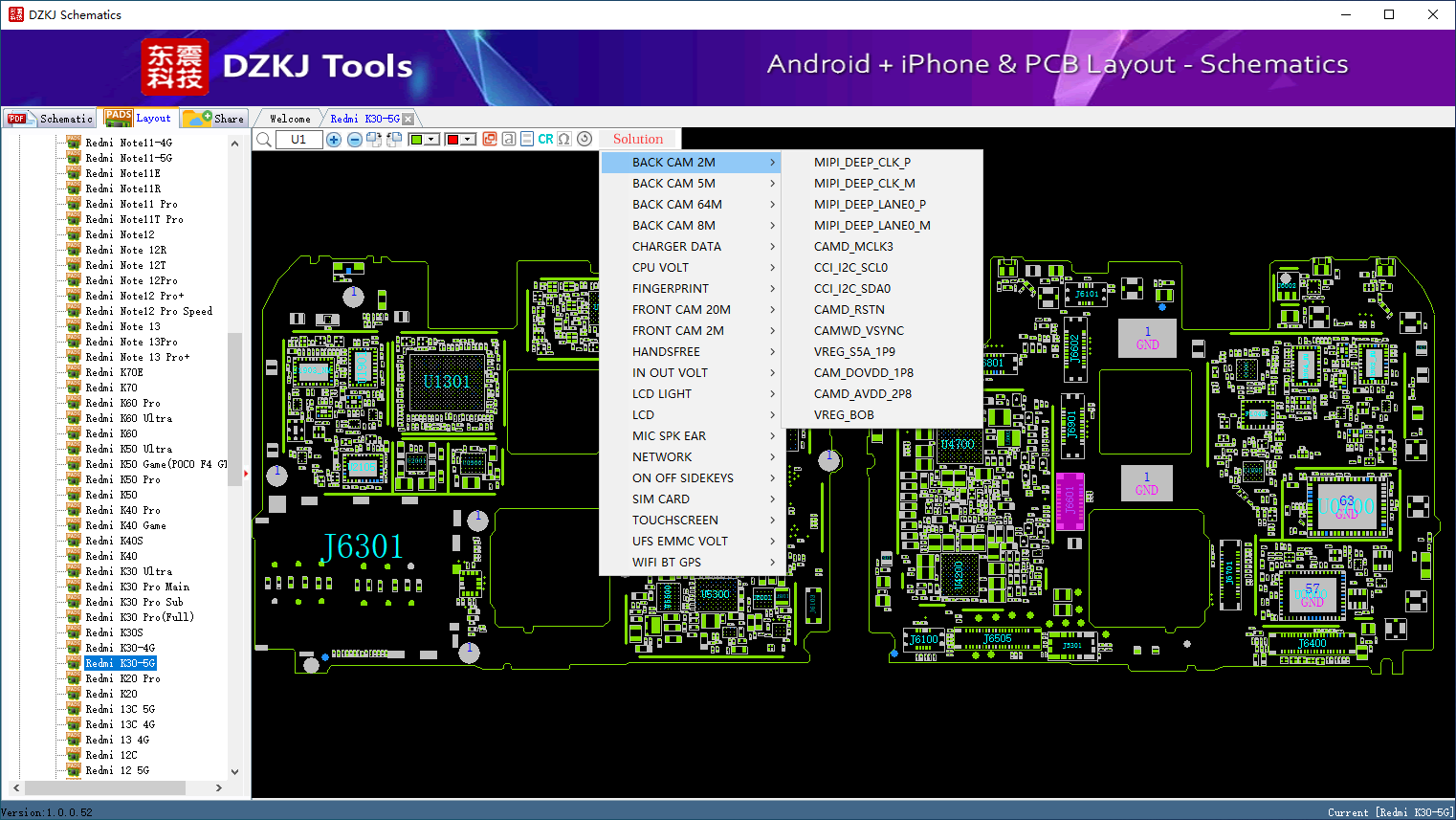The width and height of the screenshot is (1456, 820).
Task: Expand the FRONT CAM 20M submenu arrow
Action: click(x=772, y=310)
